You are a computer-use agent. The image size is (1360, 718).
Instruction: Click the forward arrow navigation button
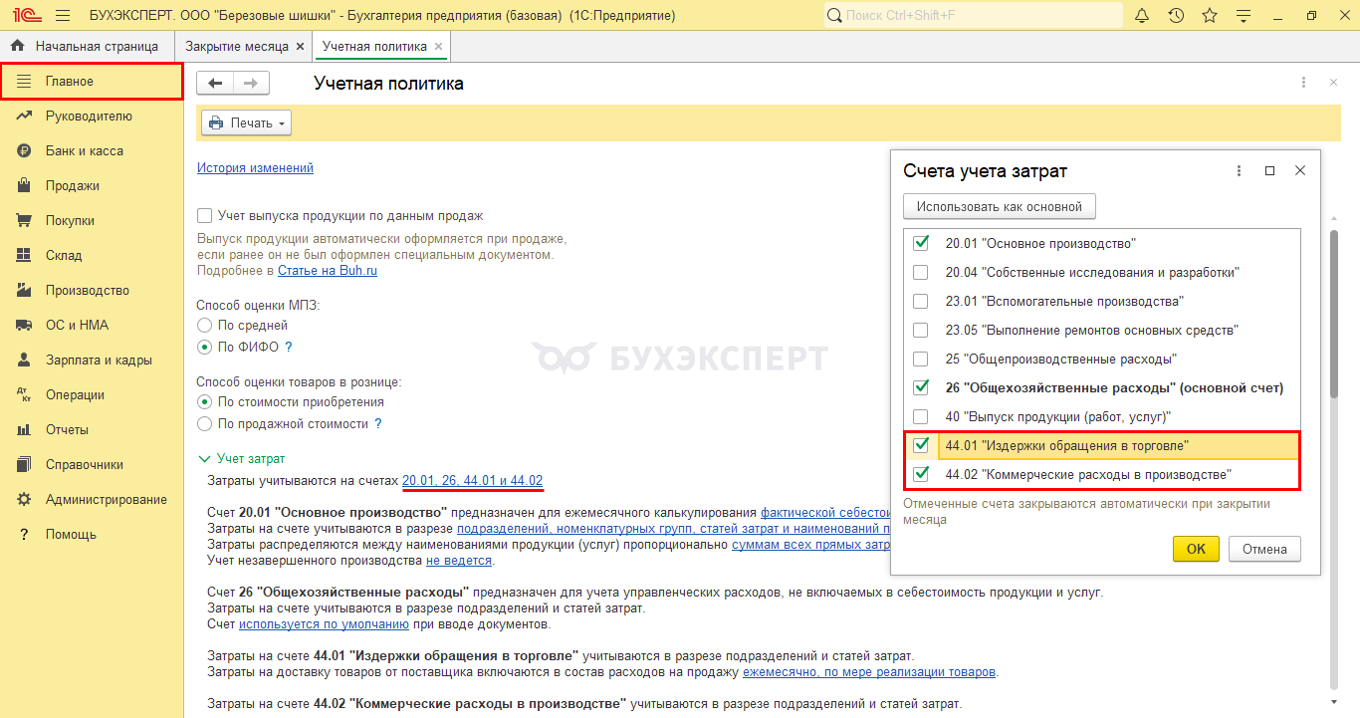pyautogui.click(x=251, y=83)
